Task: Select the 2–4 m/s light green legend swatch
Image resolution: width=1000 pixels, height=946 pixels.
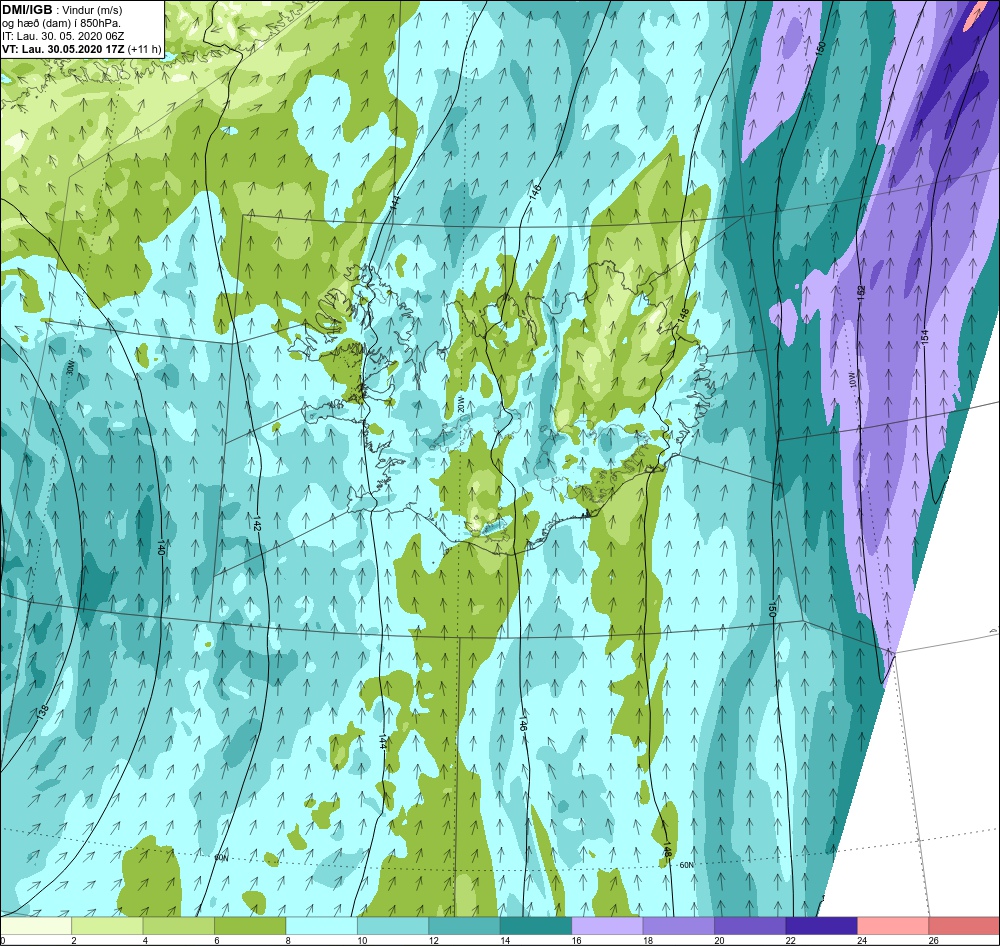Action: (x=107, y=925)
